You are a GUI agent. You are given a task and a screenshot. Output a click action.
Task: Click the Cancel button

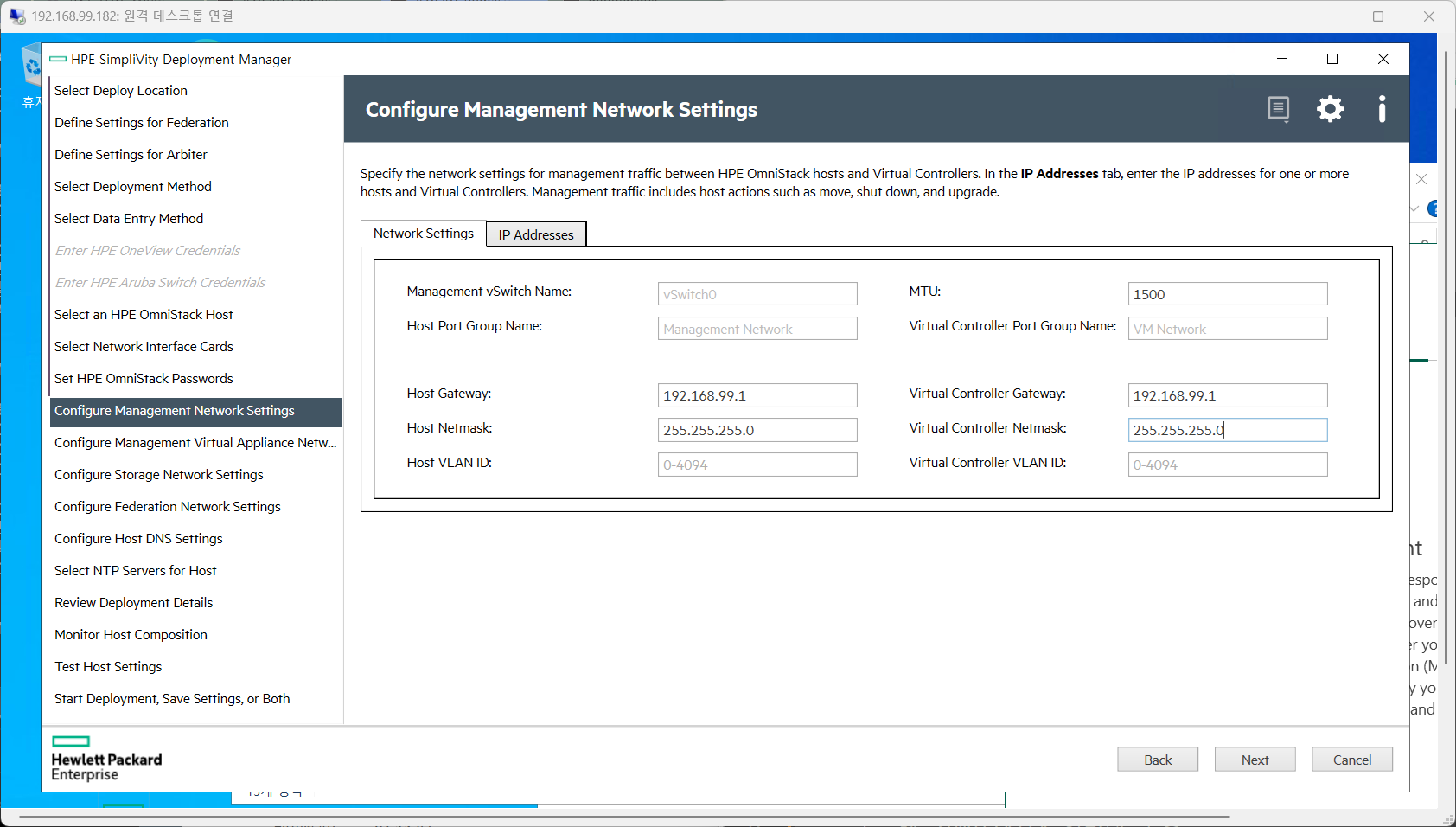pyautogui.click(x=1352, y=760)
